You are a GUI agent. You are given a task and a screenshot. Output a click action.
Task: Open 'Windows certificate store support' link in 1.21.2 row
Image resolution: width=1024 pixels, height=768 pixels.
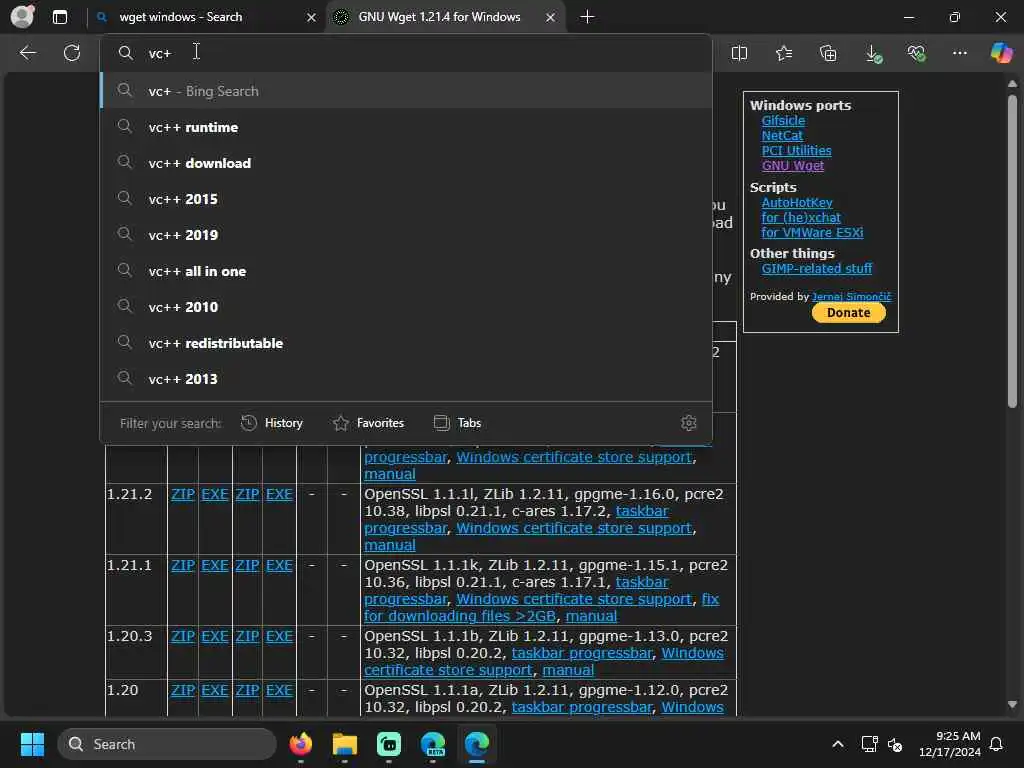[x=573, y=528]
